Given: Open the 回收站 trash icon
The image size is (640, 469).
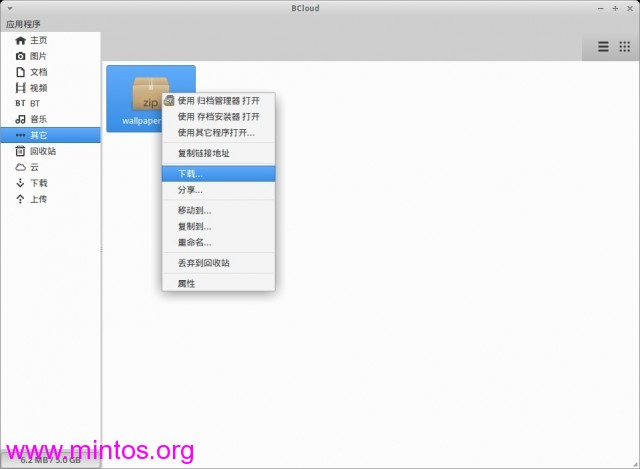Looking at the screenshot, I should tap(20, 151).
